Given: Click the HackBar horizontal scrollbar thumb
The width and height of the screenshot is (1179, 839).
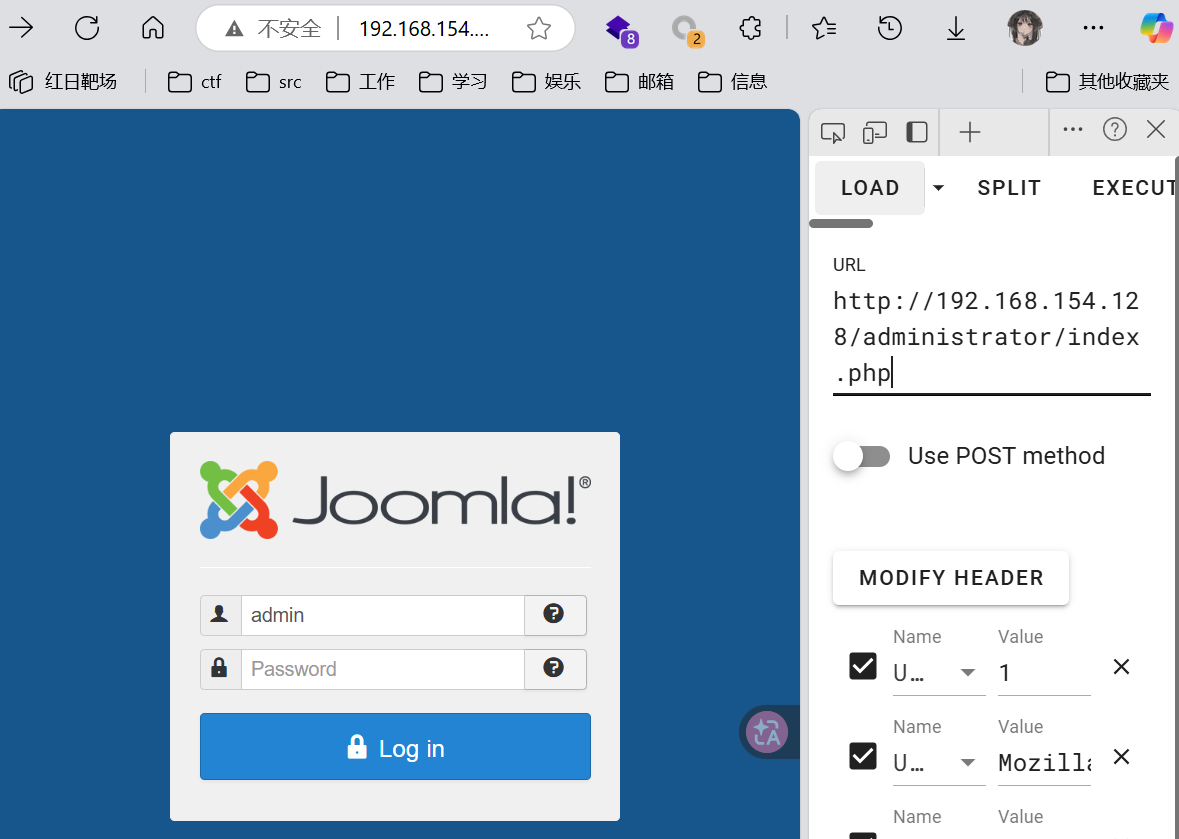Looking at the screenshot, I should 841,223.
